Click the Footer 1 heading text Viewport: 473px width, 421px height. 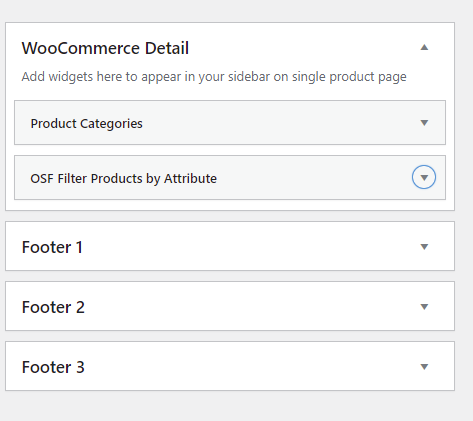tap(52, 247)
